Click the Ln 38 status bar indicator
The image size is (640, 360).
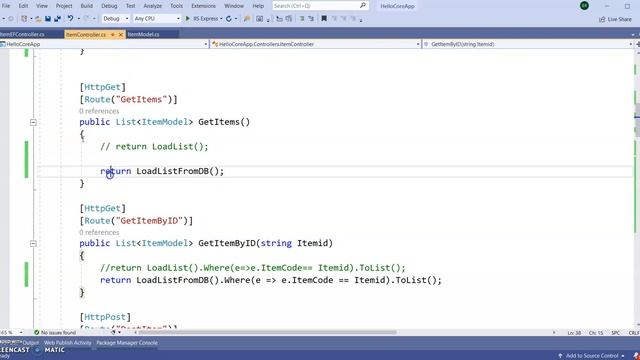[574, 333]
